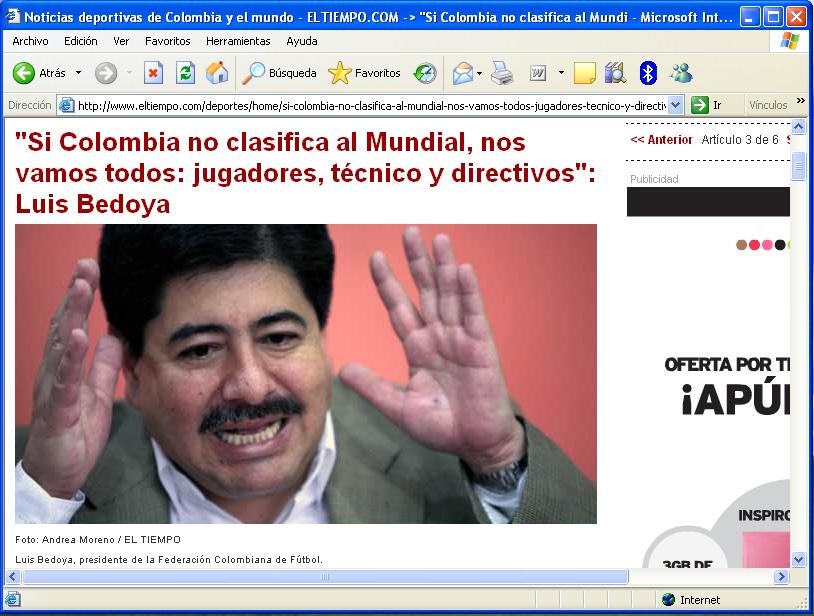814x616 pixels.
Task: Click the yellow note icon in the toolbar
Action: pos(585,73)
